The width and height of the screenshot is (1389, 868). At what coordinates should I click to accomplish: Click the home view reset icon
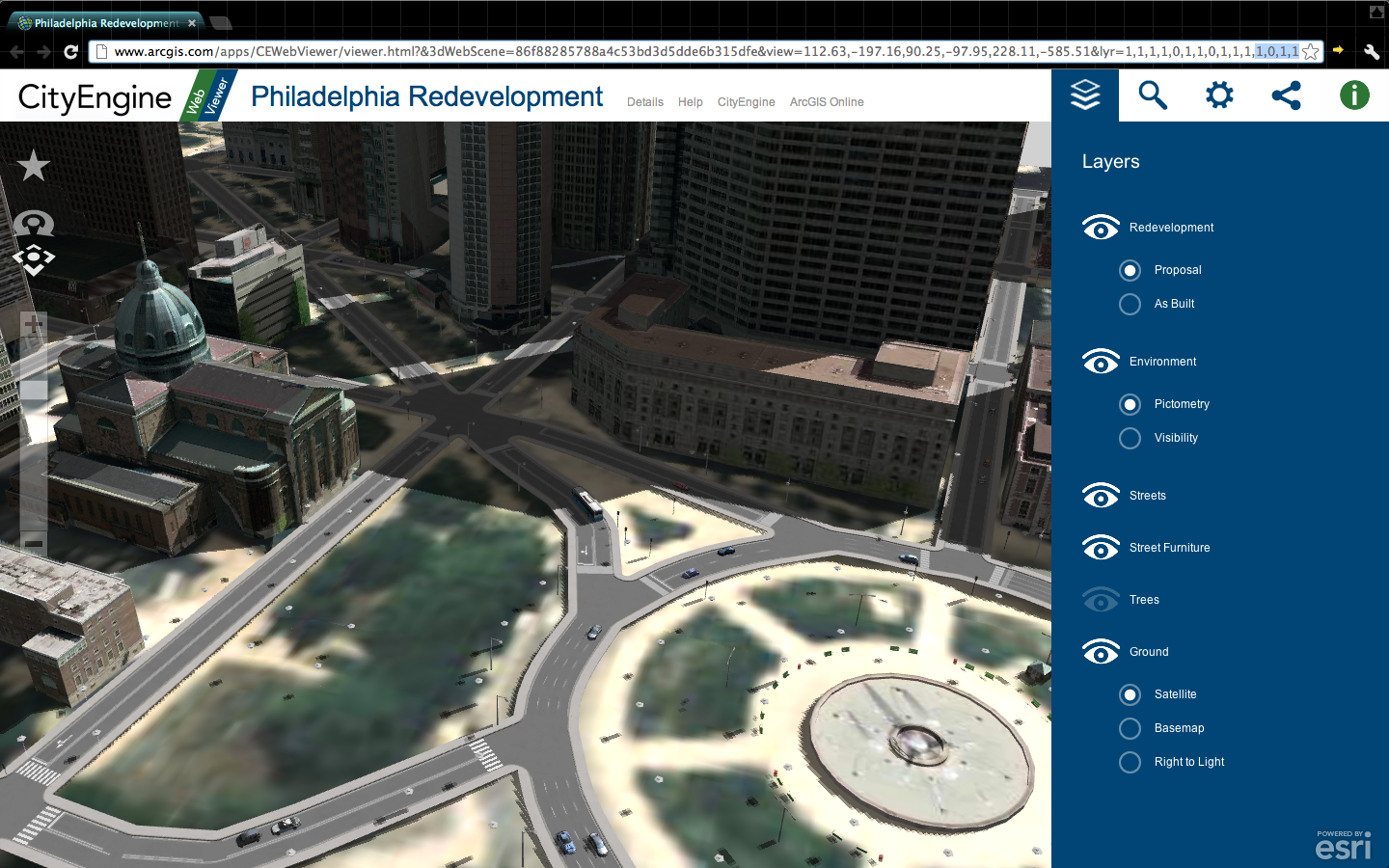[x=34, y=259]
